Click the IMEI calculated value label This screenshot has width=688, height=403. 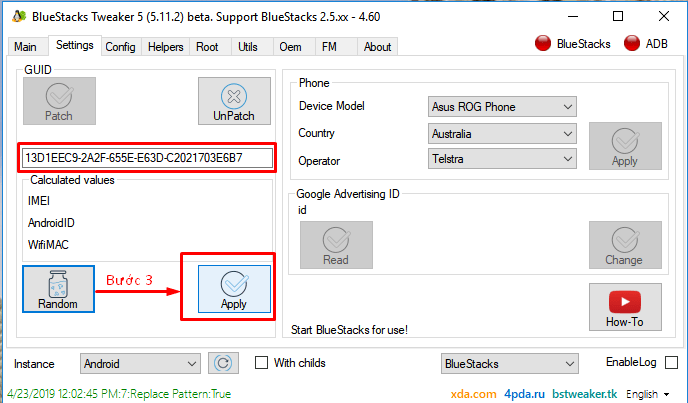(39, 201)
